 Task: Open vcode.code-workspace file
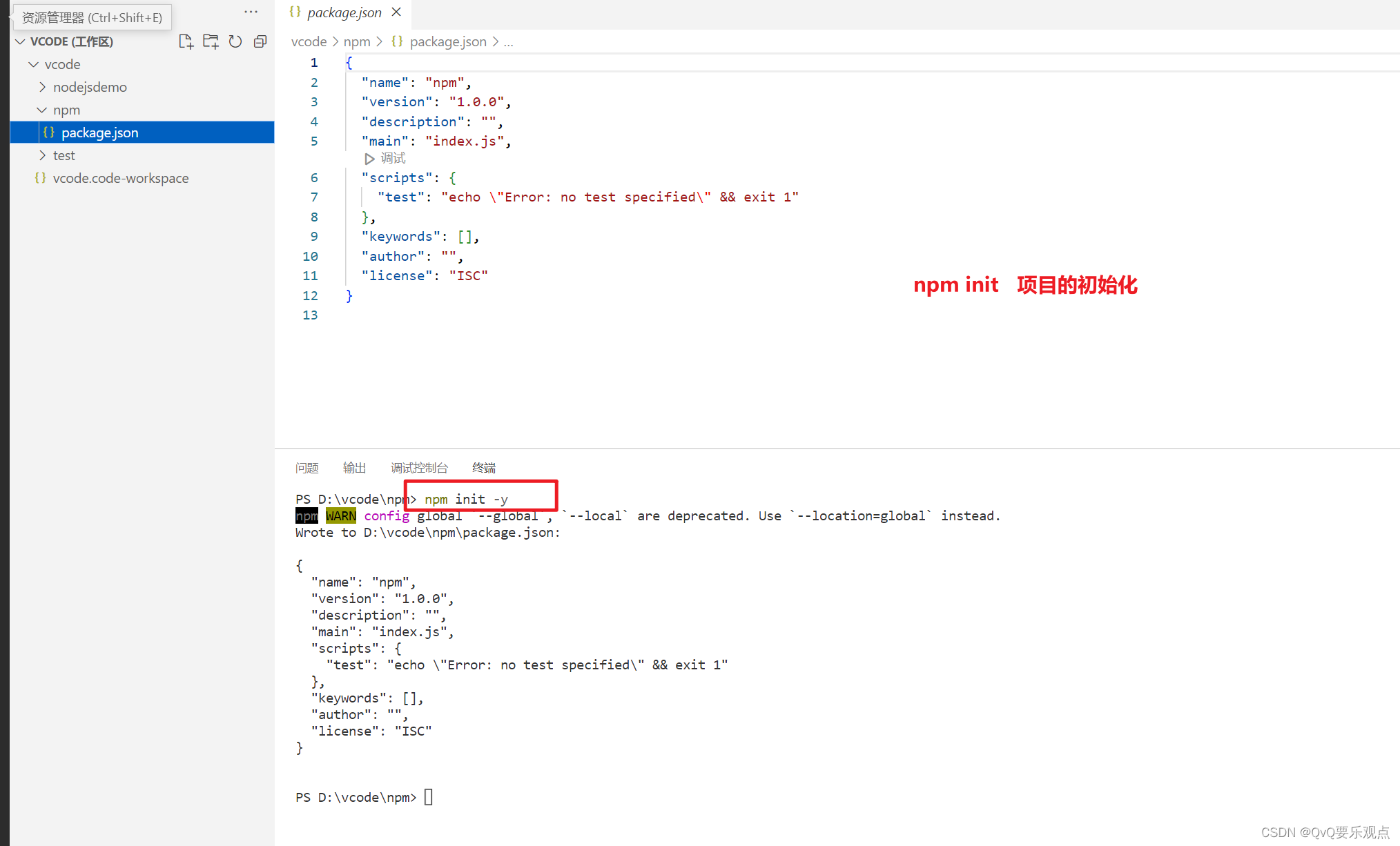point(121,178)
